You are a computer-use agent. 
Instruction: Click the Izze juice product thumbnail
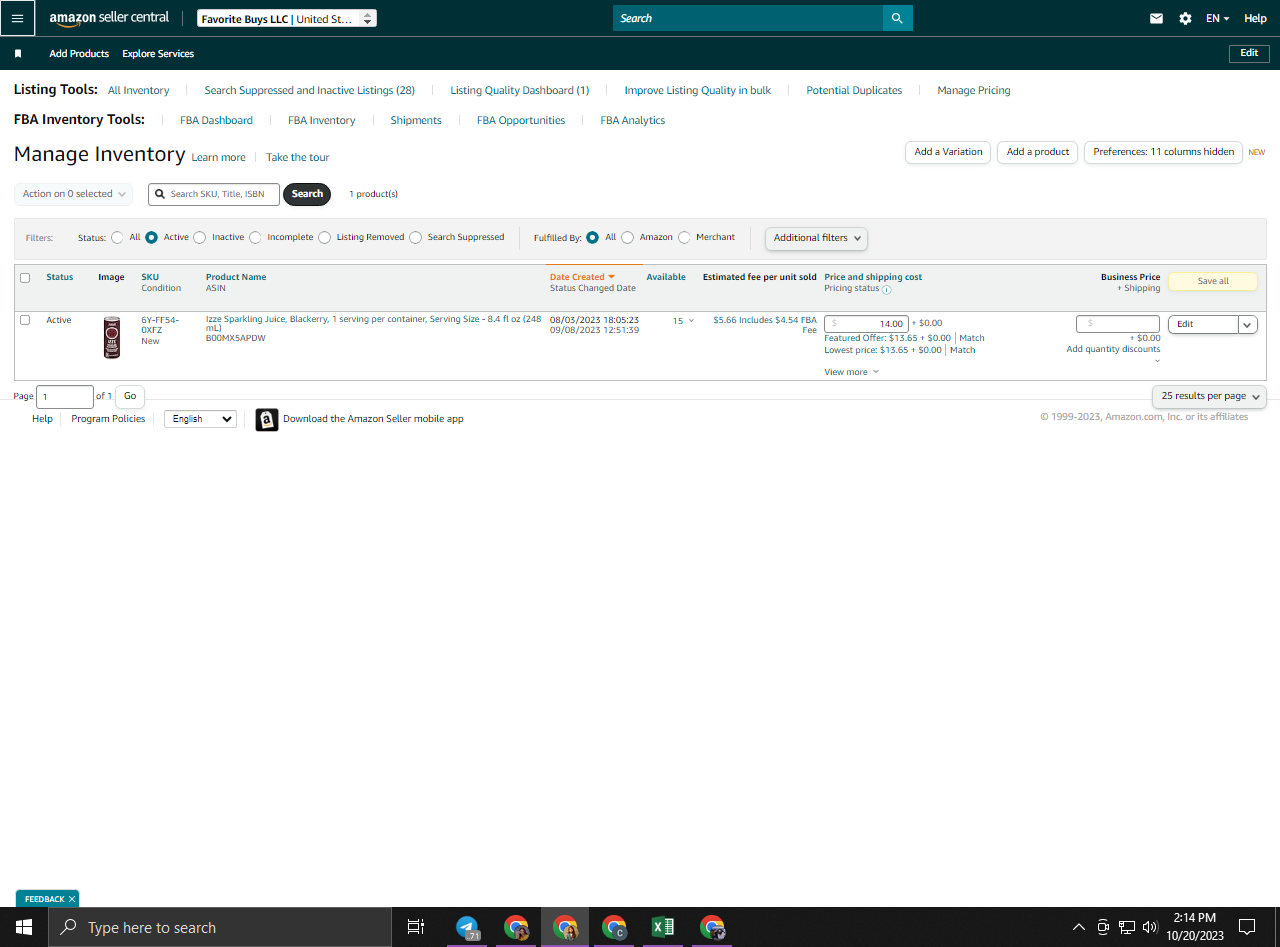point(112,337)
